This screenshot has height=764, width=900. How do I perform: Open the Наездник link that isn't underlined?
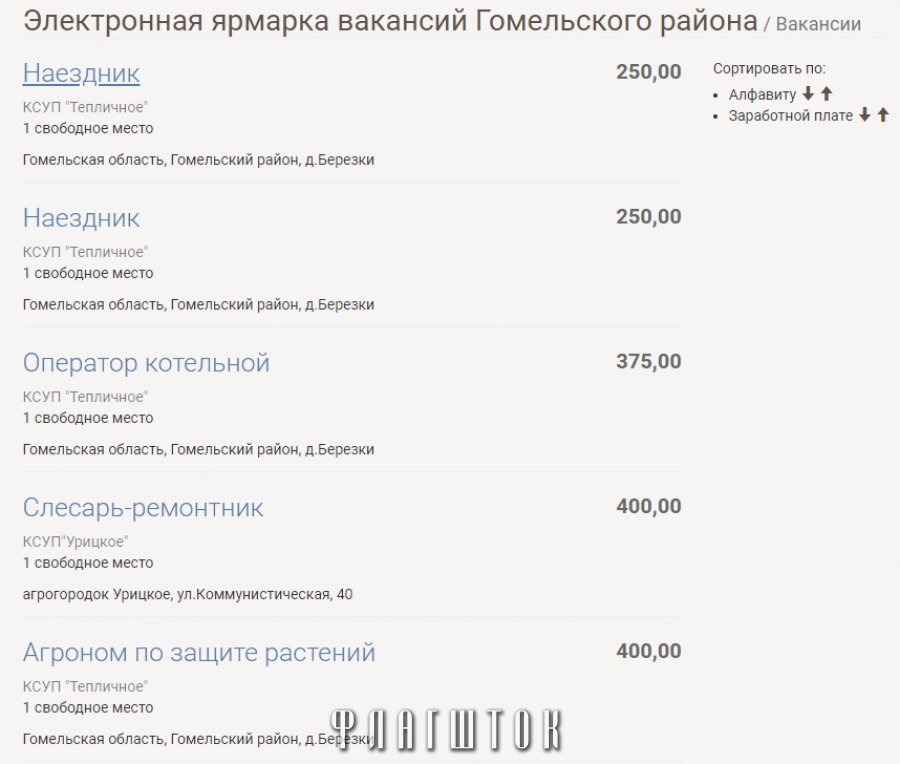click(81, 218)
